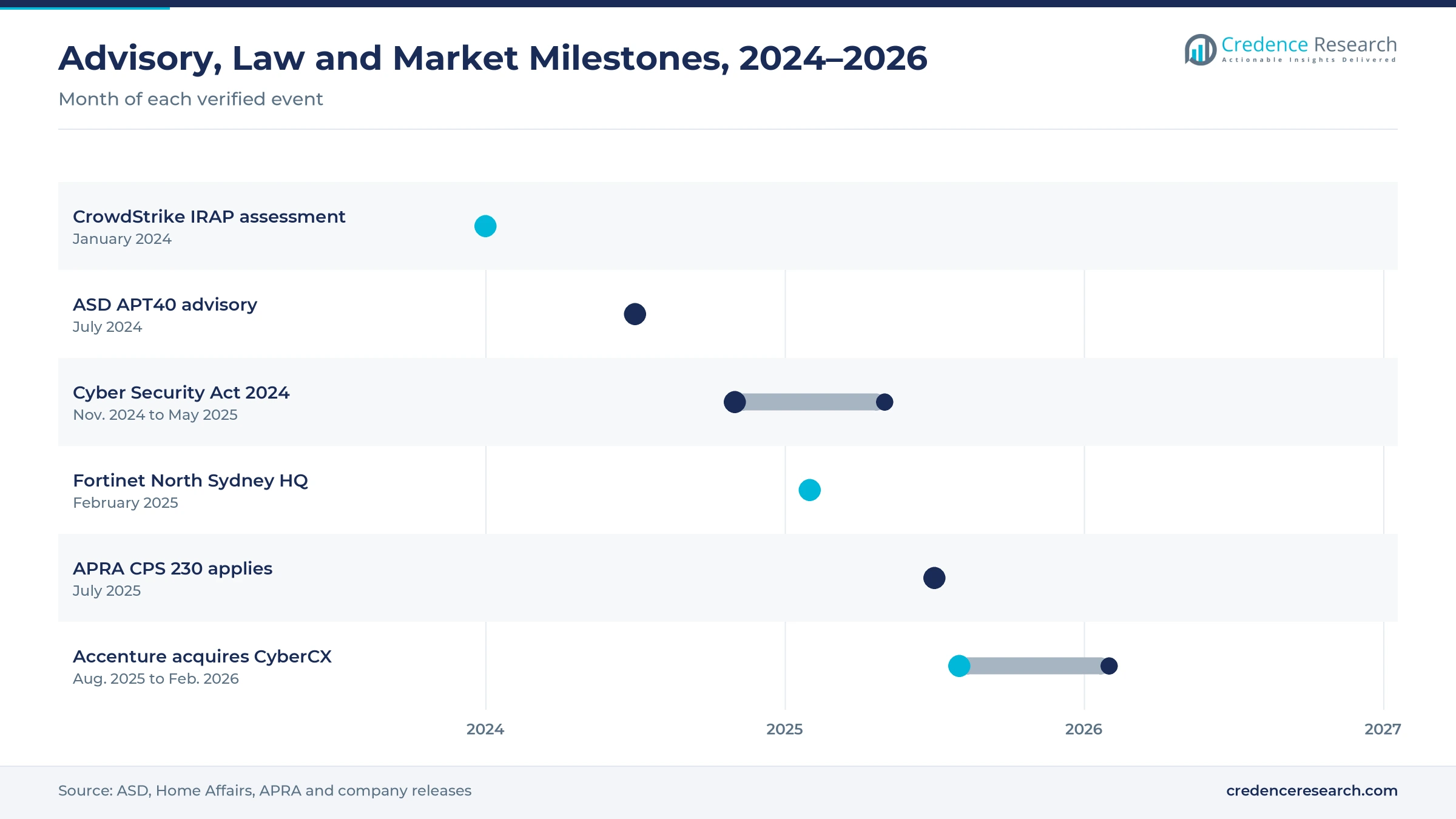Screen dimensions: 1456x819
Task: Click the 'January 2024' date text
Action: pyautogui.click(x=122, y=239)
